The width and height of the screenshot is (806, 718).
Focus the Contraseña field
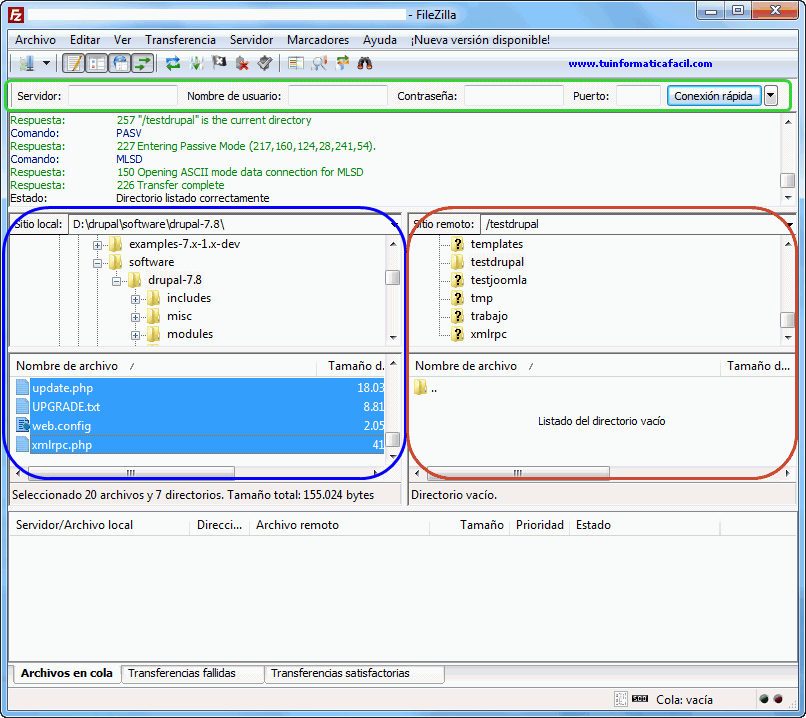click(x=514, y=96)
